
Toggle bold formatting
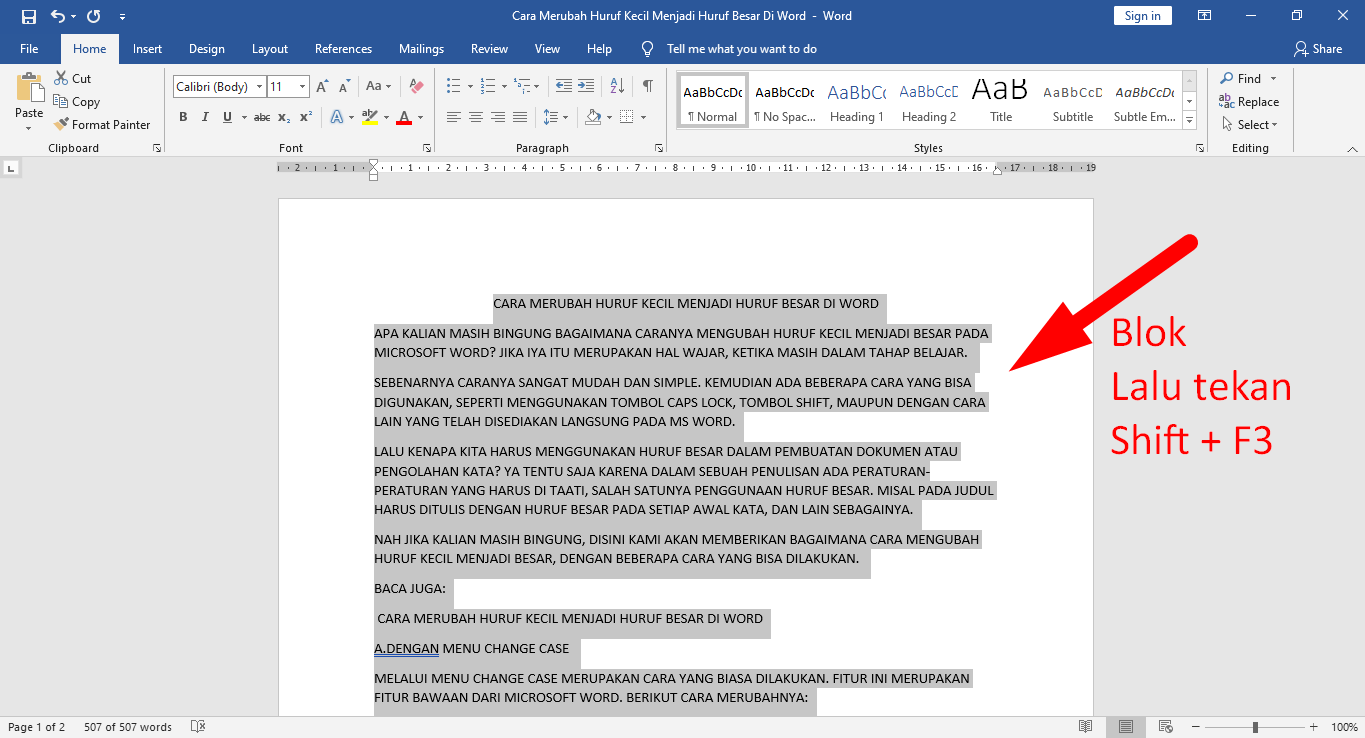183,117
